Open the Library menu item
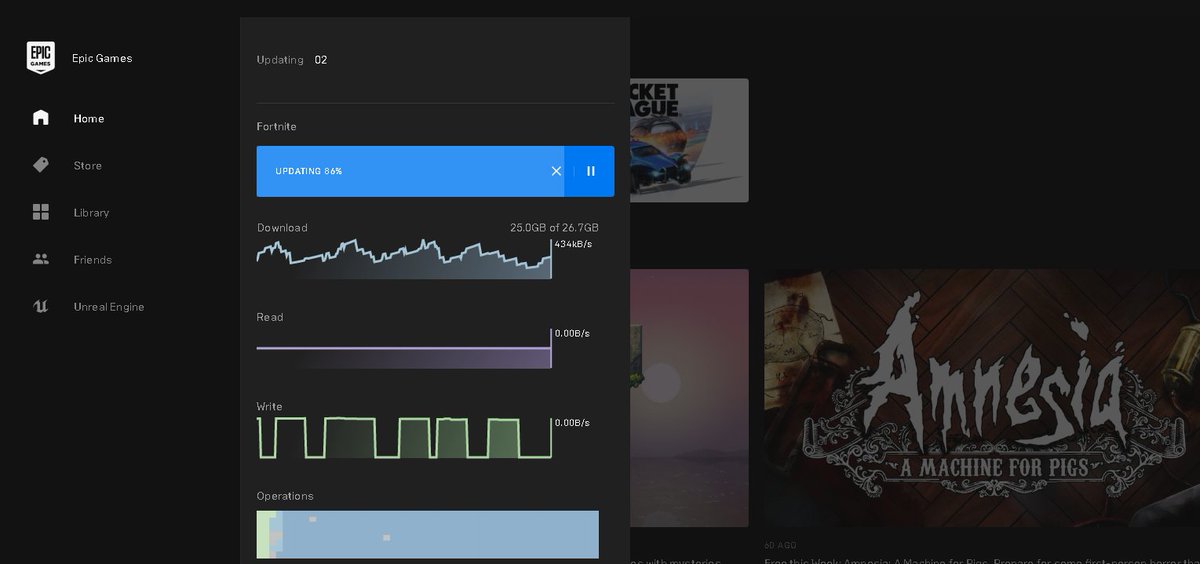Screen dimensions: 1200x564 point(91,212)
